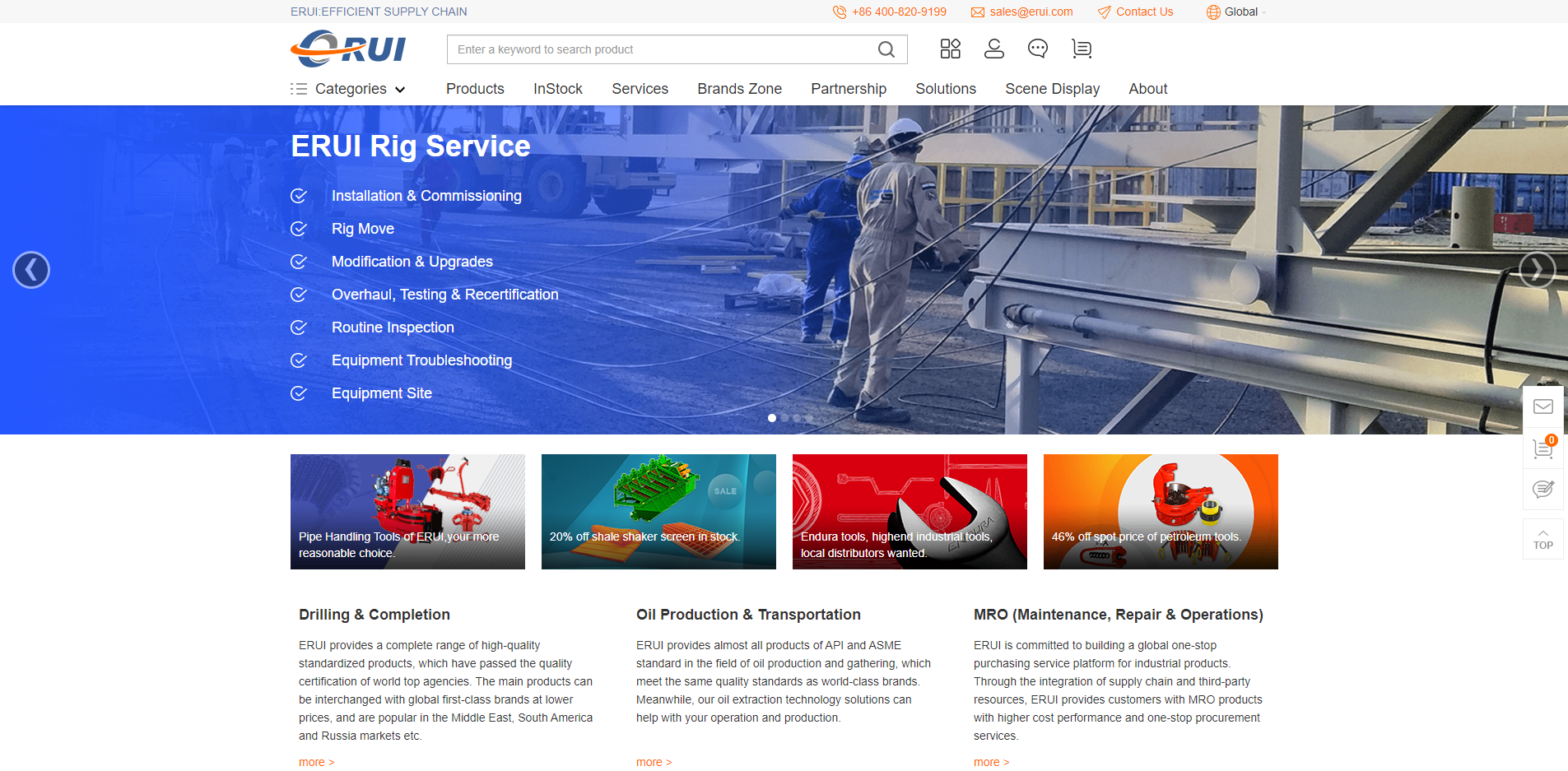Open the Pipe Handling Tools promo card

tap(407, 512)
